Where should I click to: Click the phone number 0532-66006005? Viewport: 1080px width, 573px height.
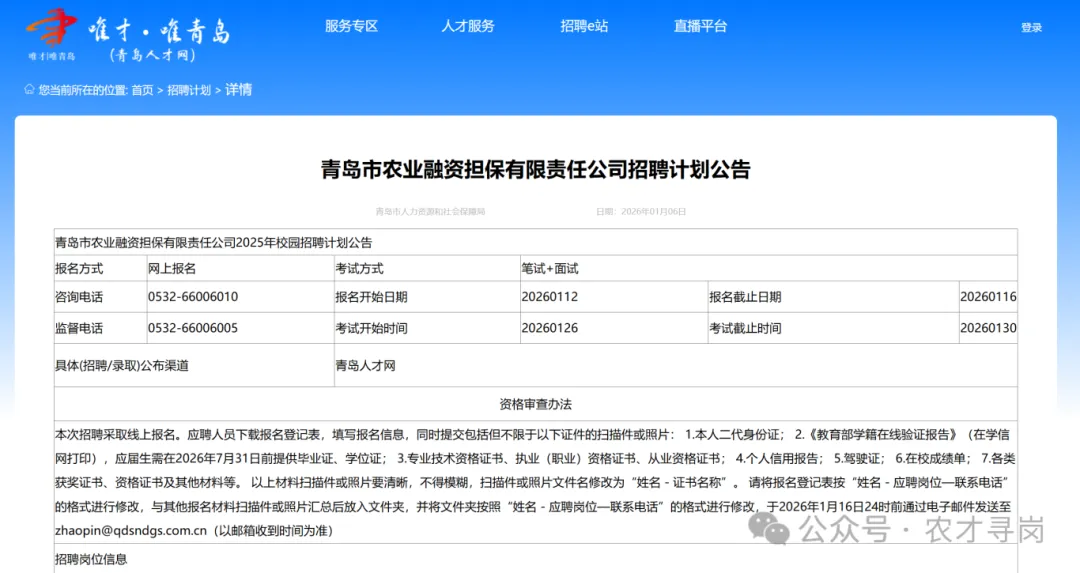tap(193, 329)
